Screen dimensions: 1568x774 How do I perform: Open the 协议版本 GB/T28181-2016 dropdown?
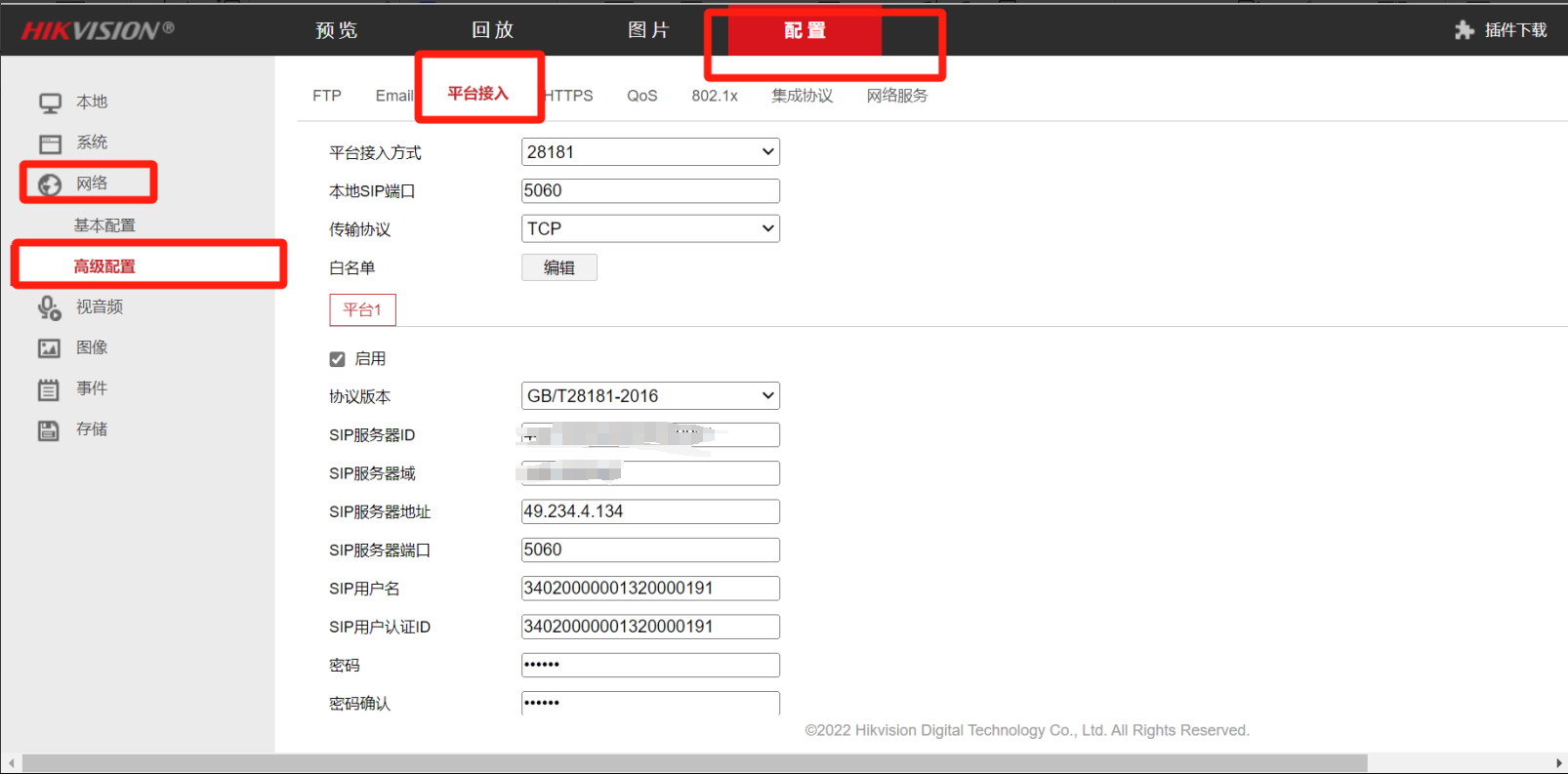tap(650, 396)
